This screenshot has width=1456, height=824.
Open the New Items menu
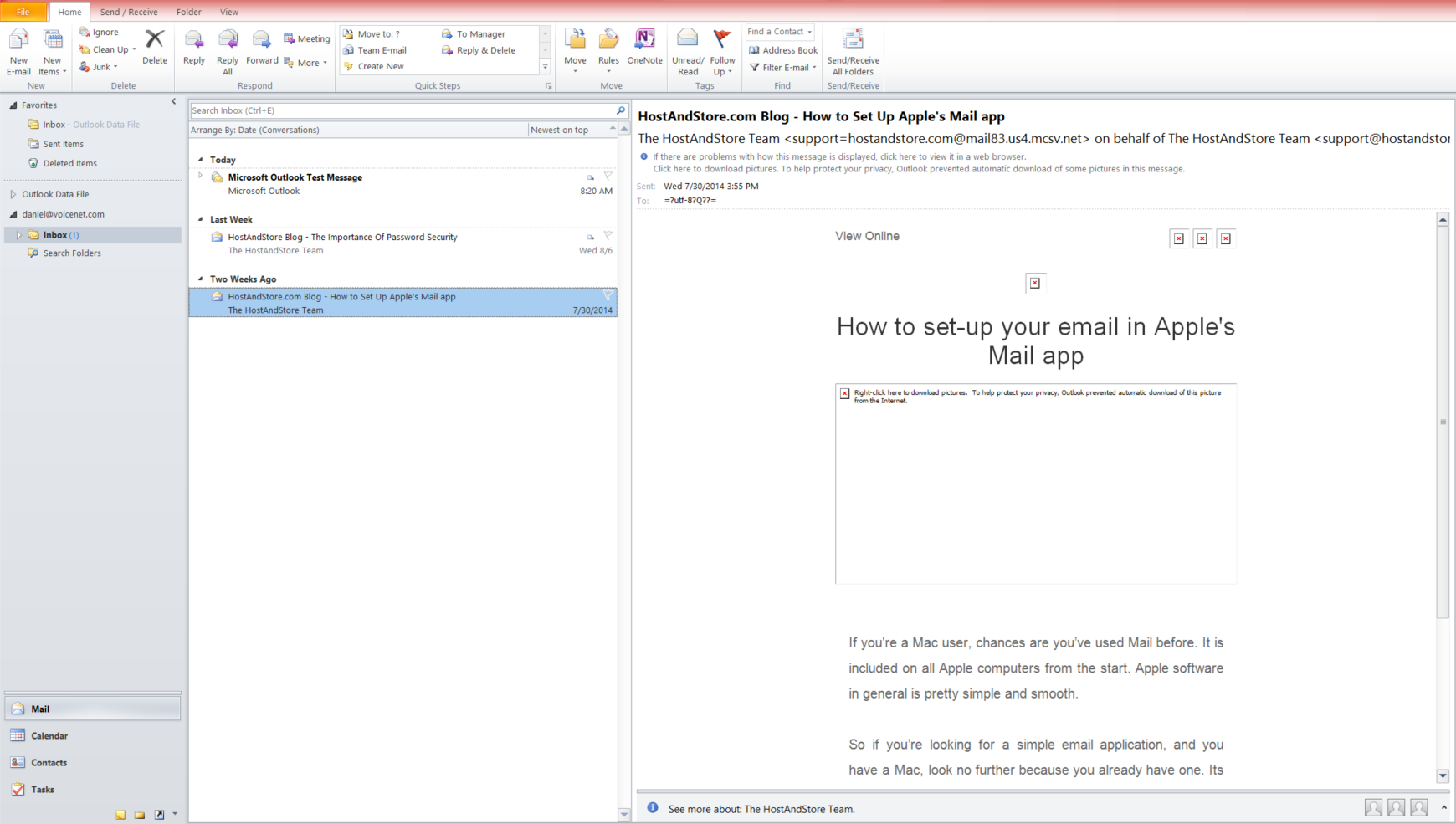pos(52,52)
